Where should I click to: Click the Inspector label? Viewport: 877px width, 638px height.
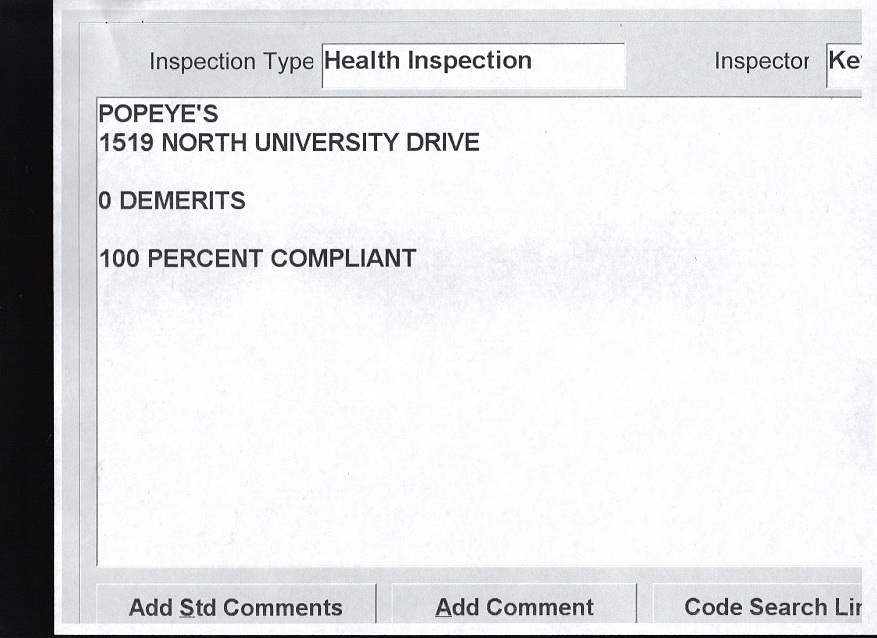pyautogui.click(x=761, y=62)
